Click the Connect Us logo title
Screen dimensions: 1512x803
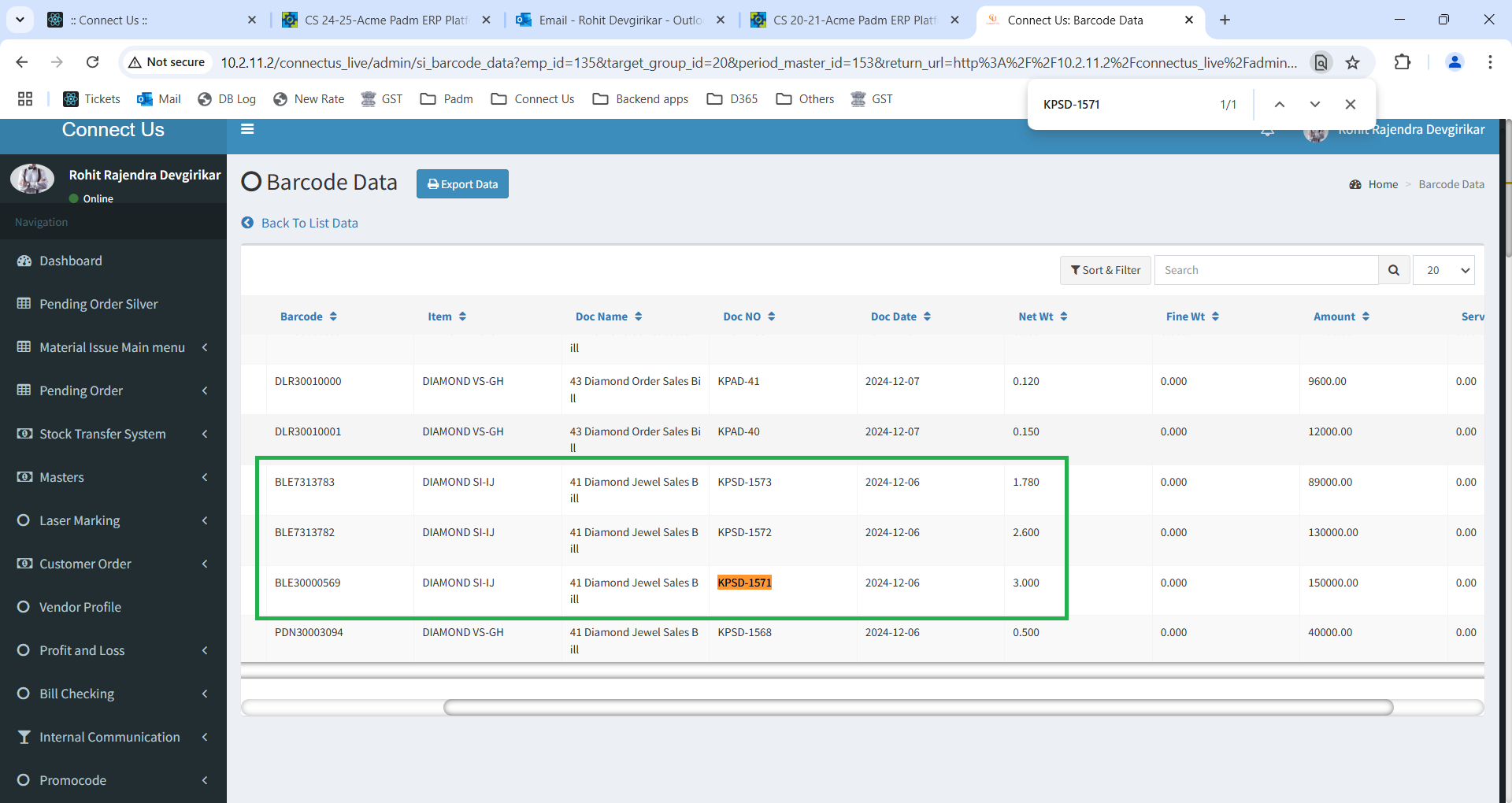[113, 130]
